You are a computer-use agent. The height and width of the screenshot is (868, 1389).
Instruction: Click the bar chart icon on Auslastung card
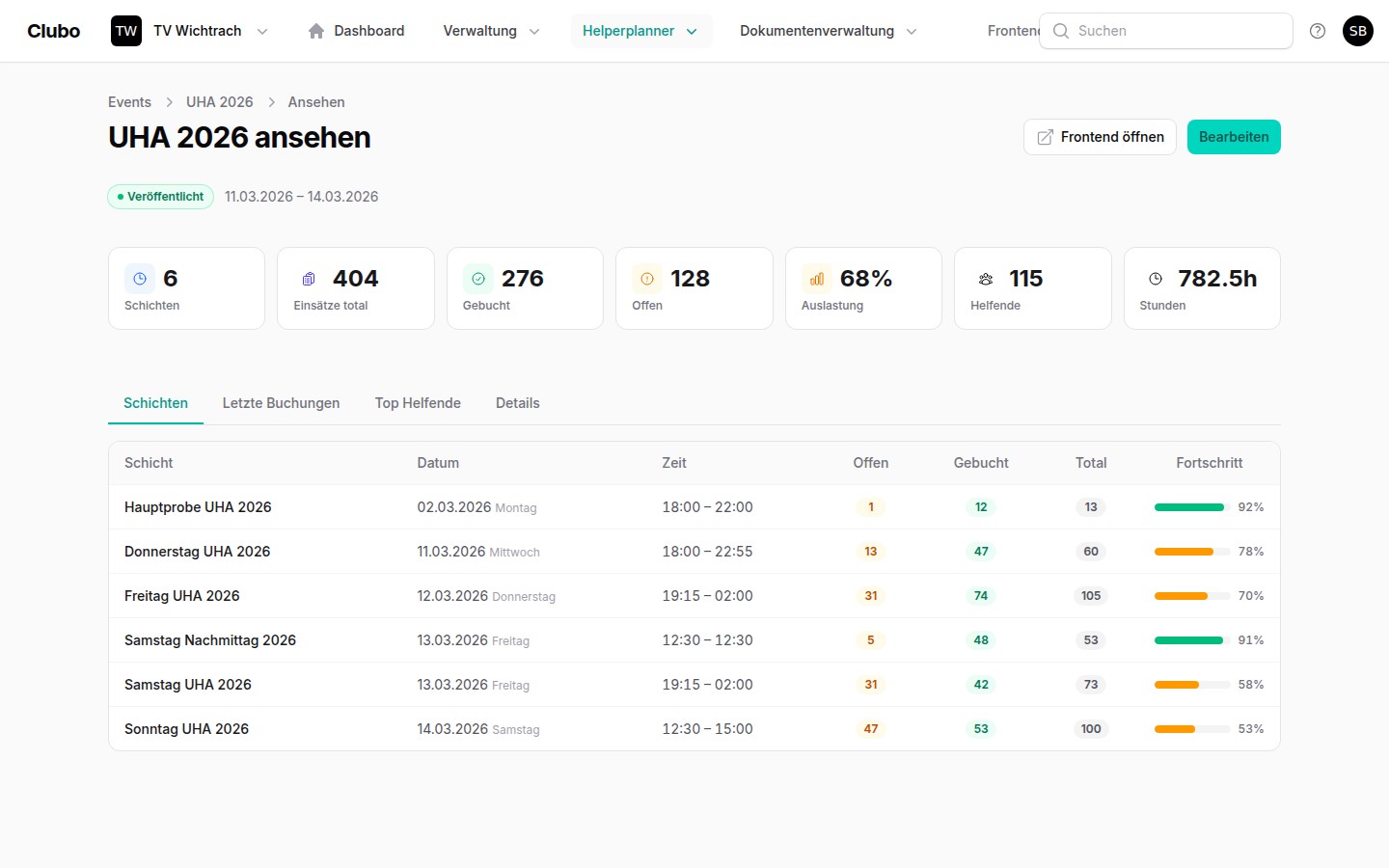coord(817,279)
